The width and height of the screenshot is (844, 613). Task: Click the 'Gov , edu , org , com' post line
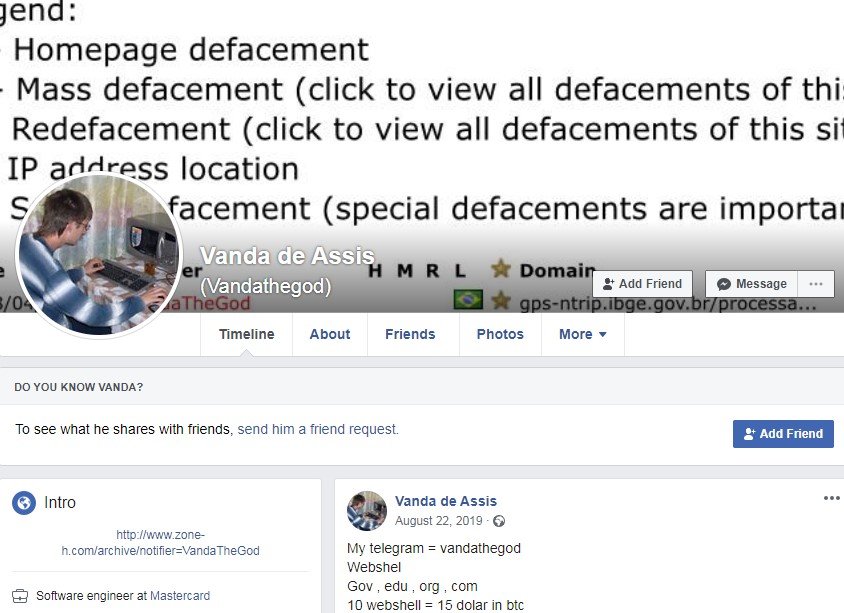point(412,586)
